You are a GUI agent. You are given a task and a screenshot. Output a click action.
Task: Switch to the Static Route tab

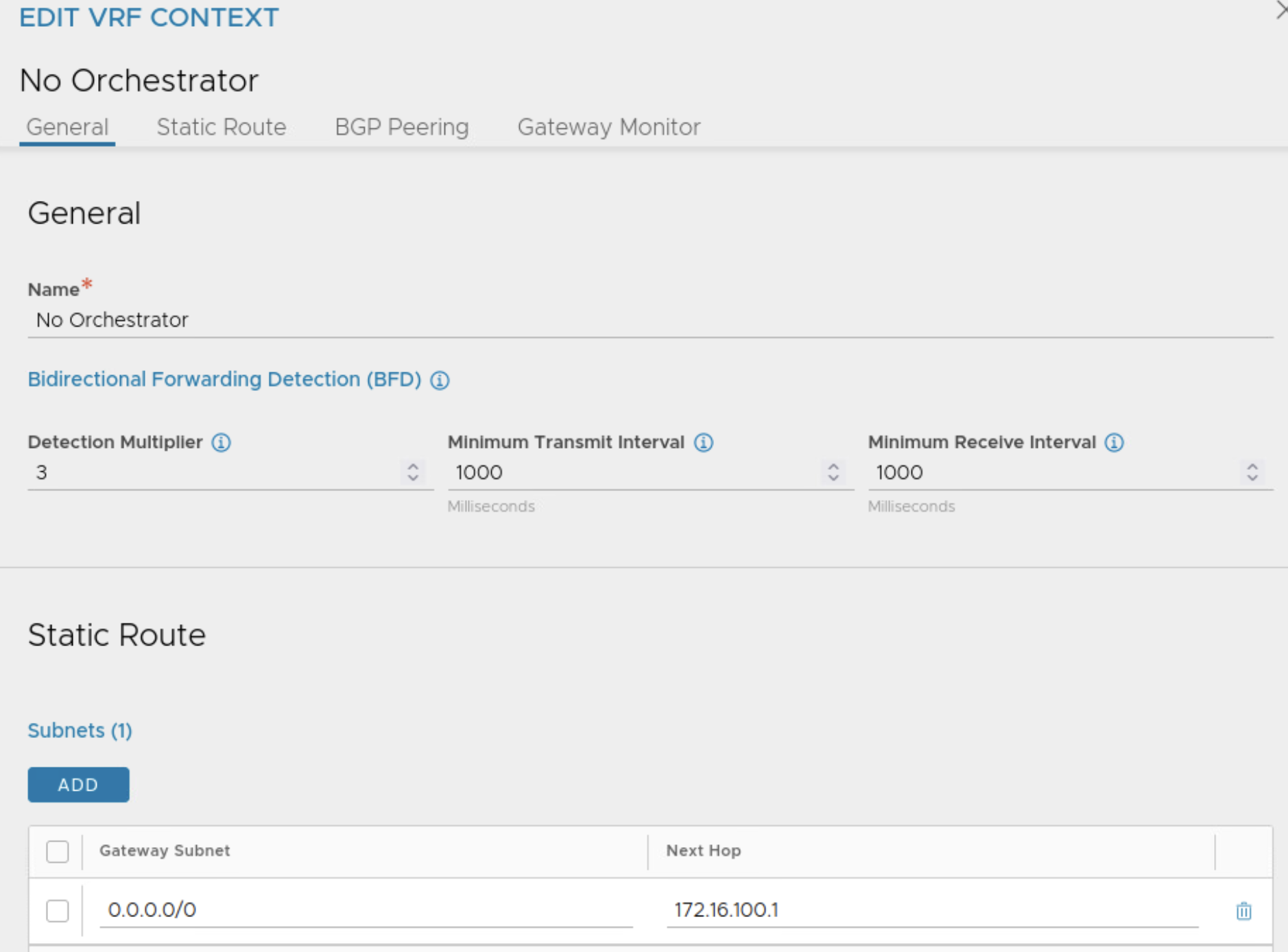coord(221,128)
